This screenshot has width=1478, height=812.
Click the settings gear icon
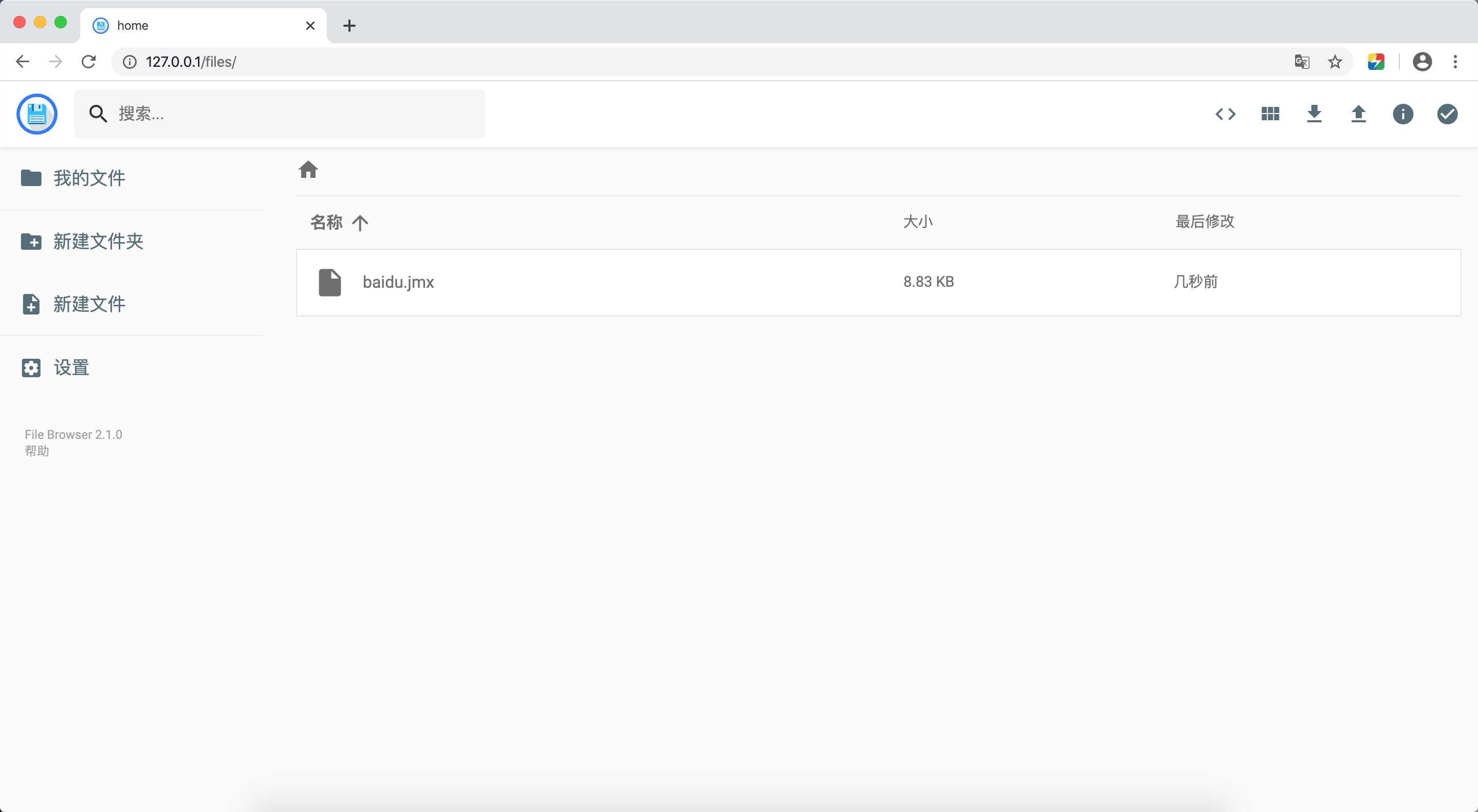pyautogui.click(x=31, y=367)
